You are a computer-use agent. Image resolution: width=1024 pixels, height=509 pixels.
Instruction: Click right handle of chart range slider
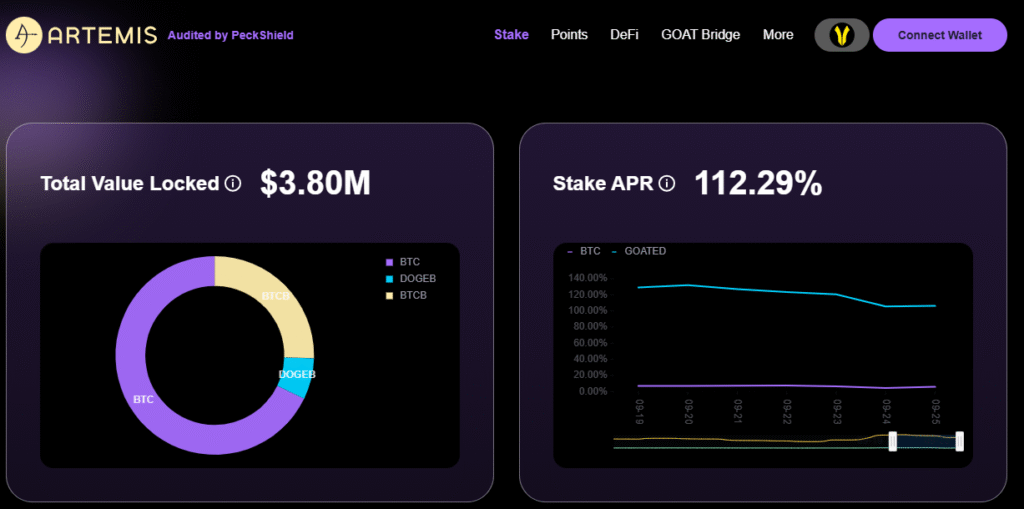(959, 441)
